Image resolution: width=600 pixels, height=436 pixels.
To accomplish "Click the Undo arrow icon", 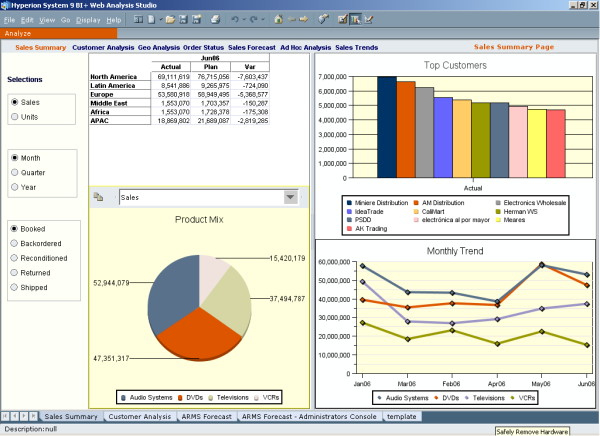I will coord(235,19).
